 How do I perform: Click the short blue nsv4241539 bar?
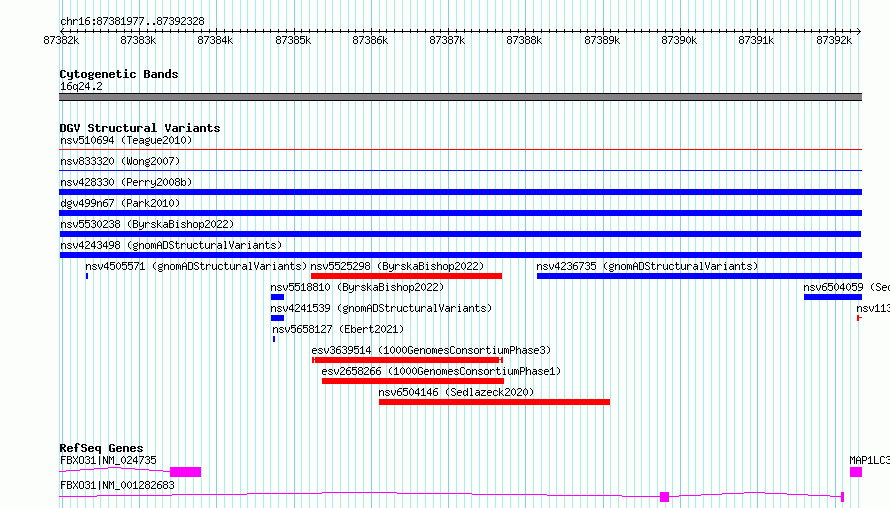[x=277, y=318]
